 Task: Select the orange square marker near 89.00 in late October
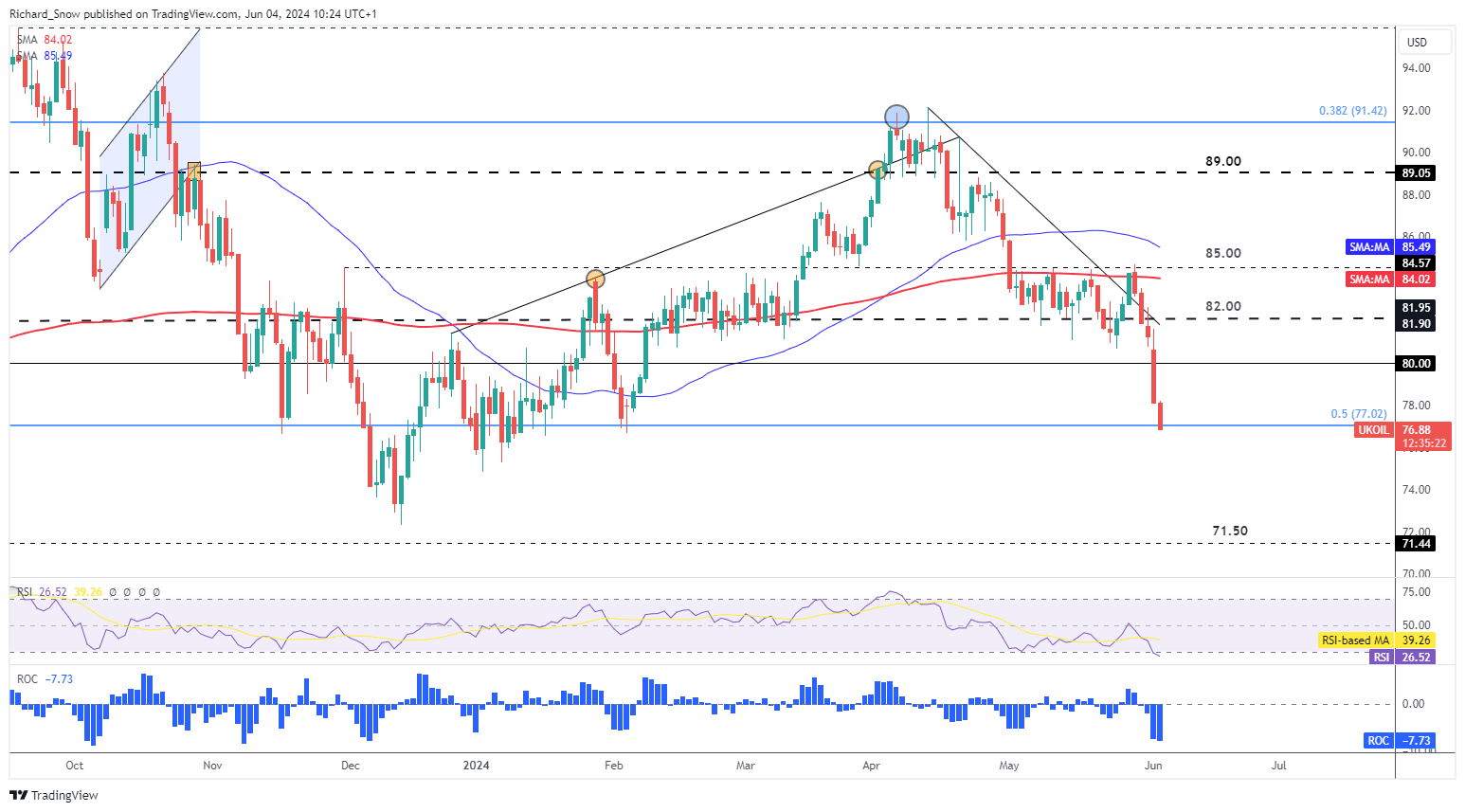194,171
